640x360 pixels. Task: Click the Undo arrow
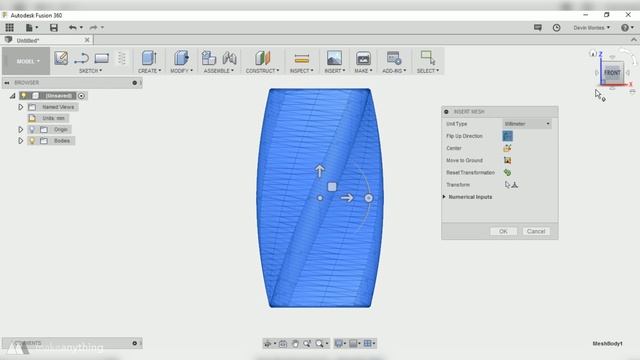tap(72, 27)
